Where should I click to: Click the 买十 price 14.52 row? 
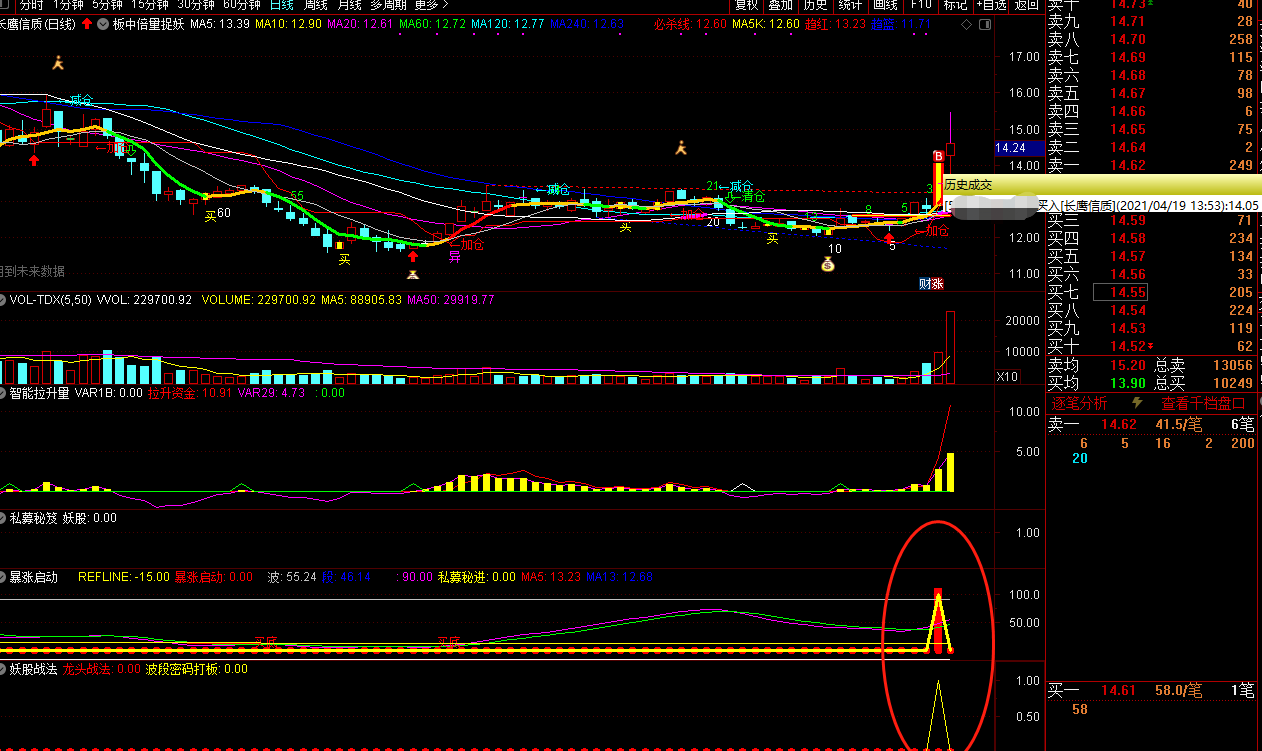[1151, 346]
